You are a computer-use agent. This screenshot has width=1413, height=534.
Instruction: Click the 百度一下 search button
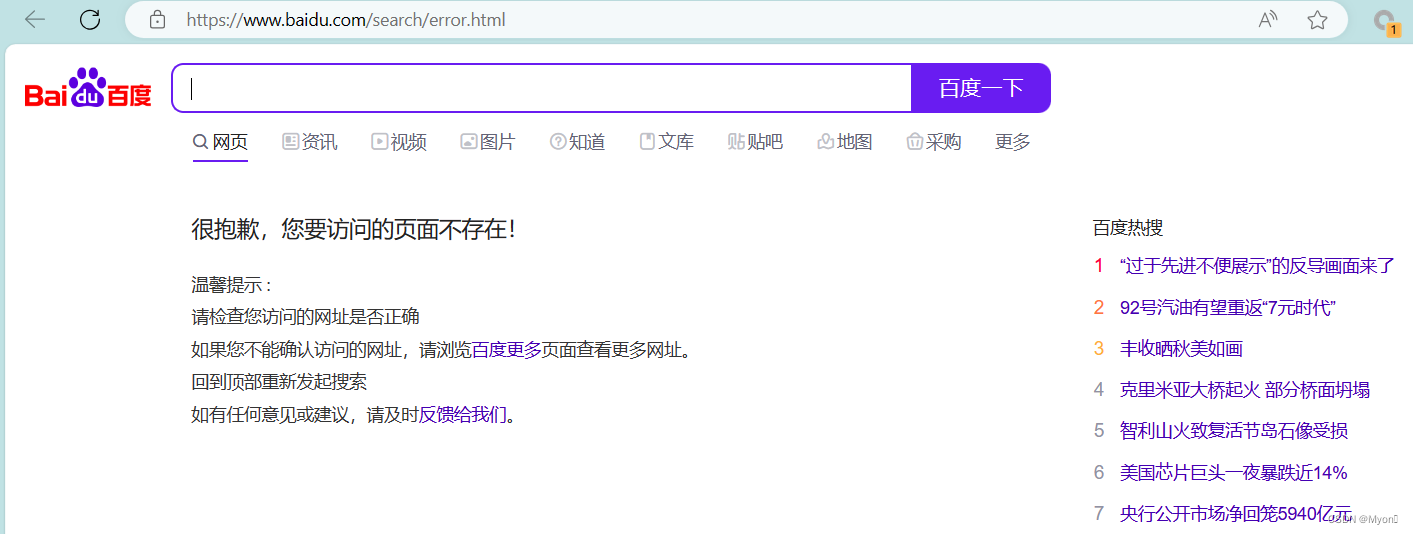[x=981, y=88]
